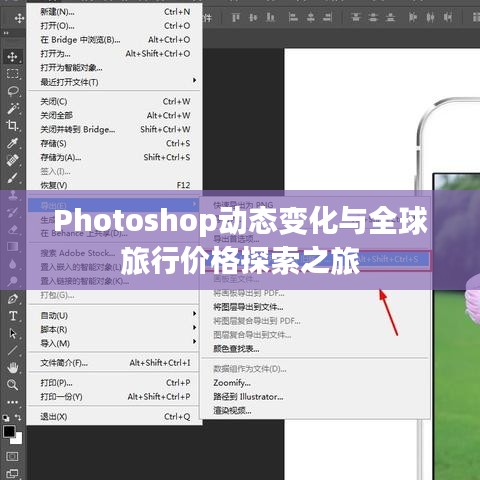Toggle Quick Mask mode icon
The height and width of the screenshot is (480, 480).
pos(12,456)
